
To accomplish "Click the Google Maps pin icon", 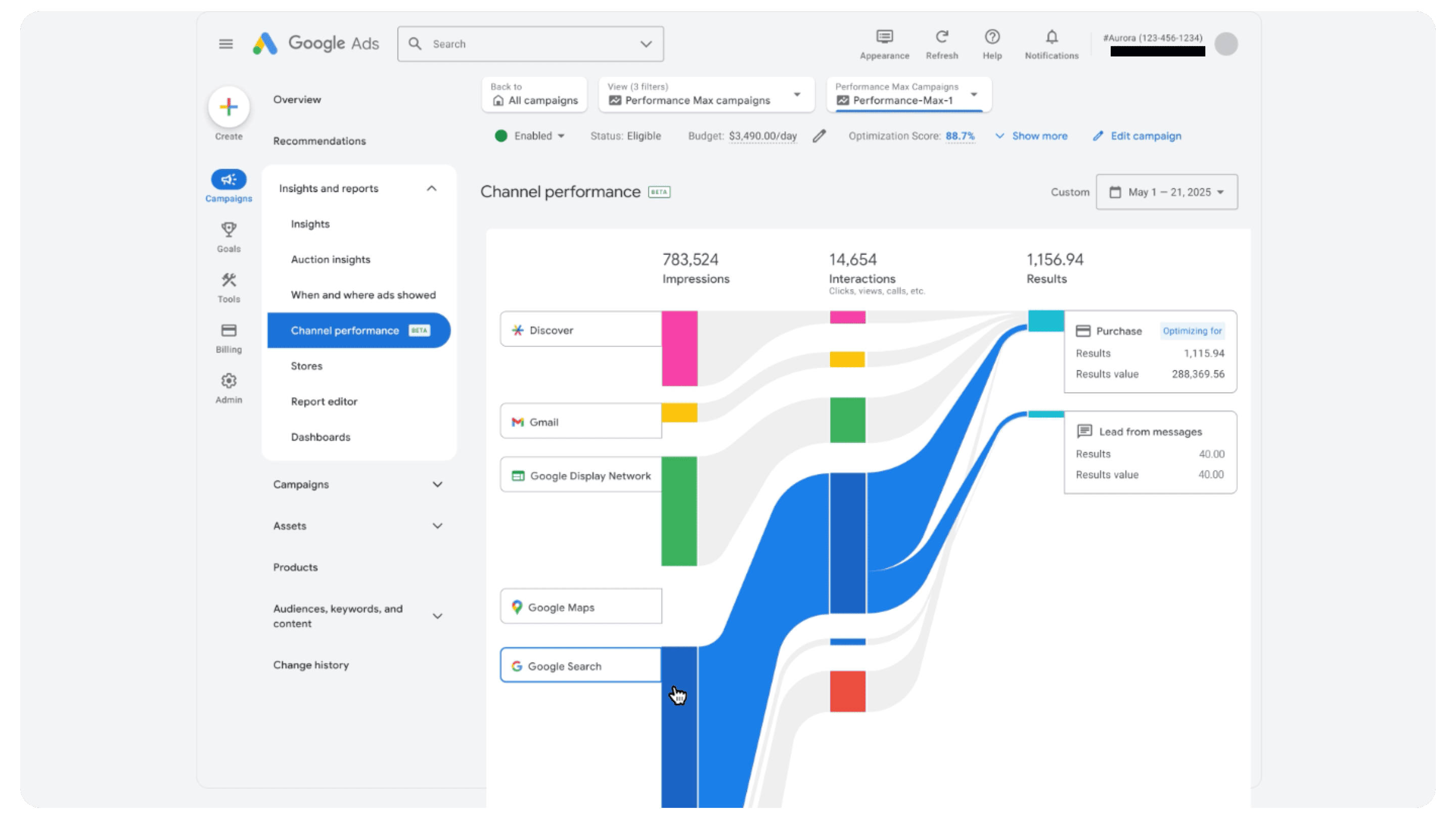I will tap(517, 607).
